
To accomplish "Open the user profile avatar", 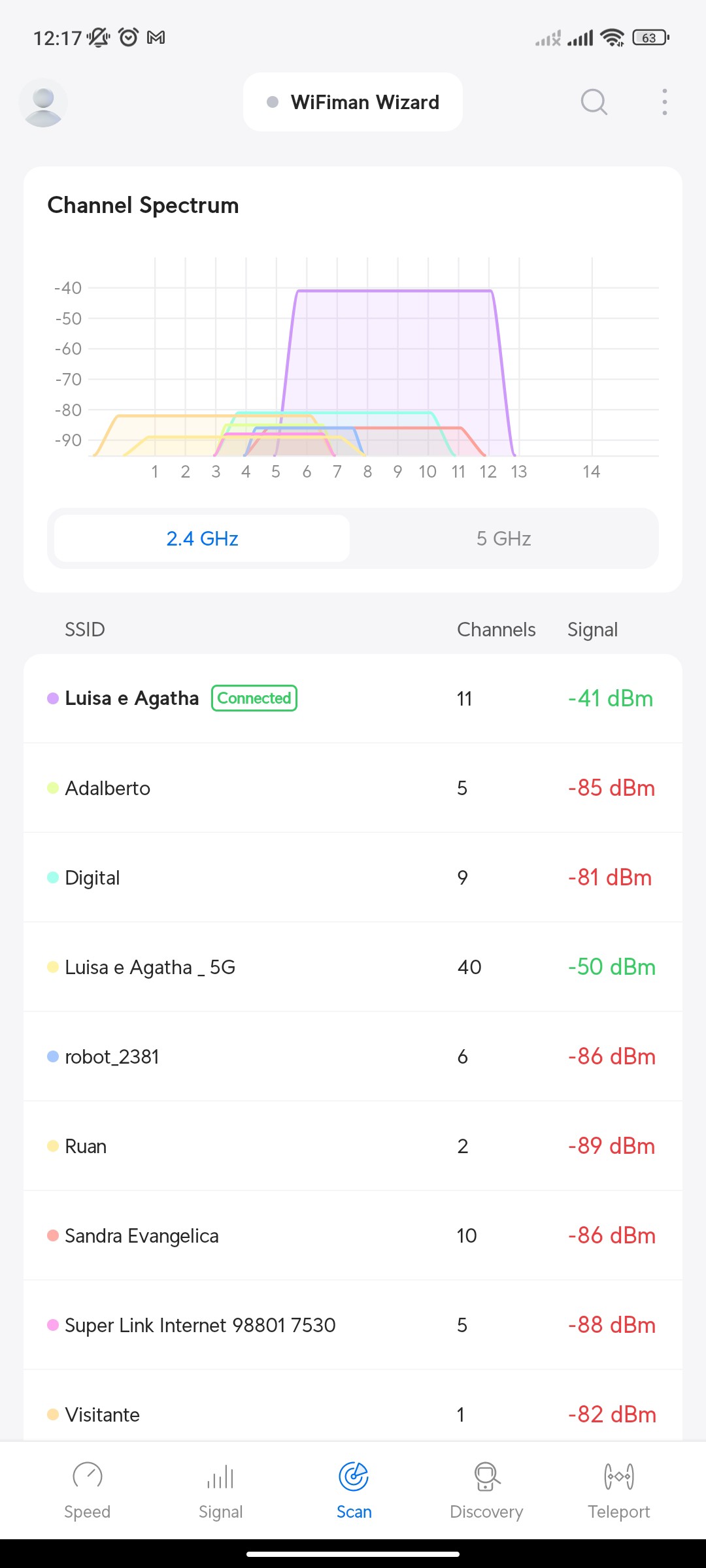I will [43, 103].
